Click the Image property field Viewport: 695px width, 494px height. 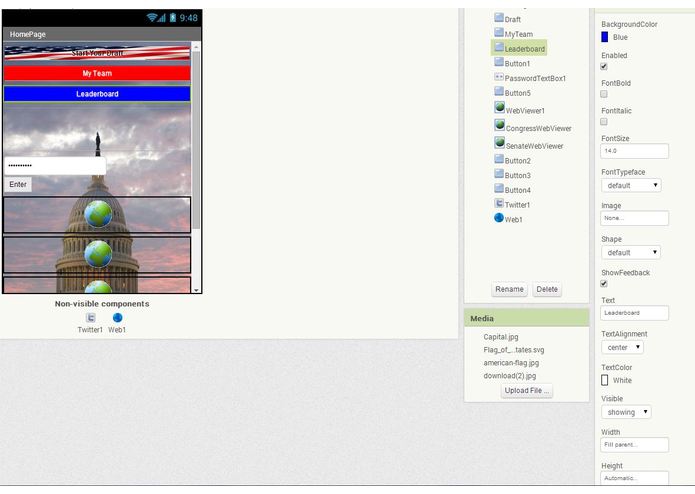click(x=634, y=218)
